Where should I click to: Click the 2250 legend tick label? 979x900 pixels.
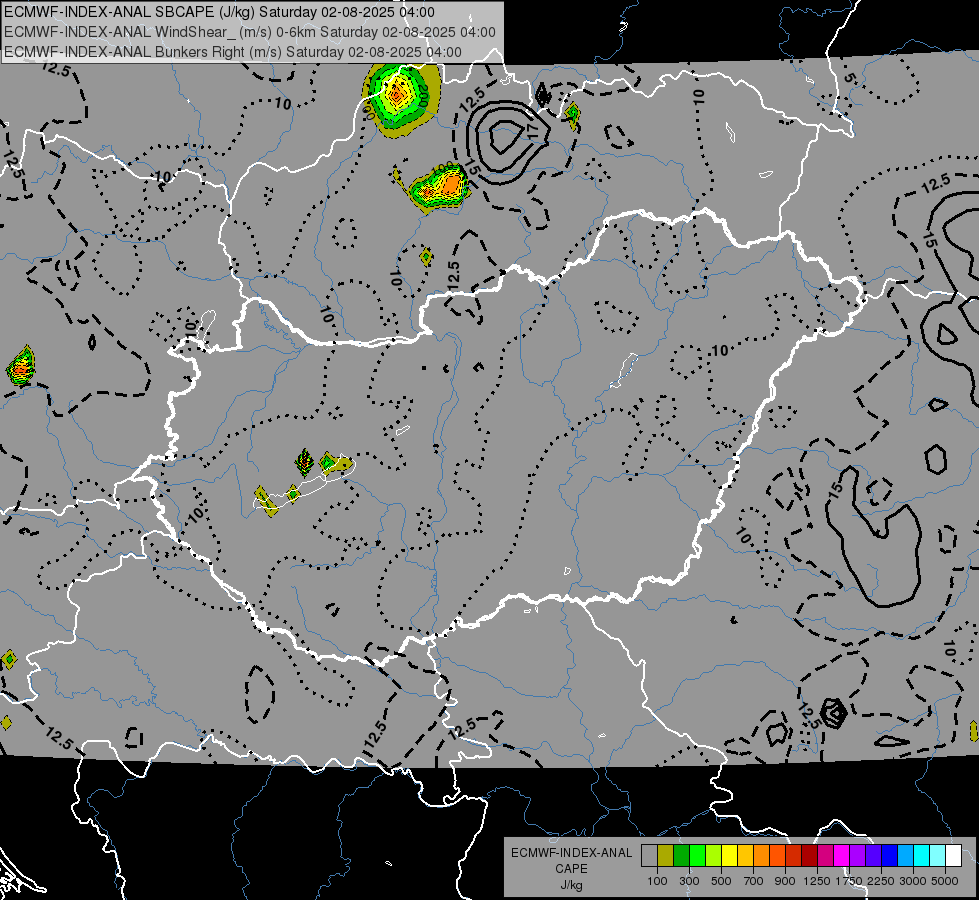(882, 881)
